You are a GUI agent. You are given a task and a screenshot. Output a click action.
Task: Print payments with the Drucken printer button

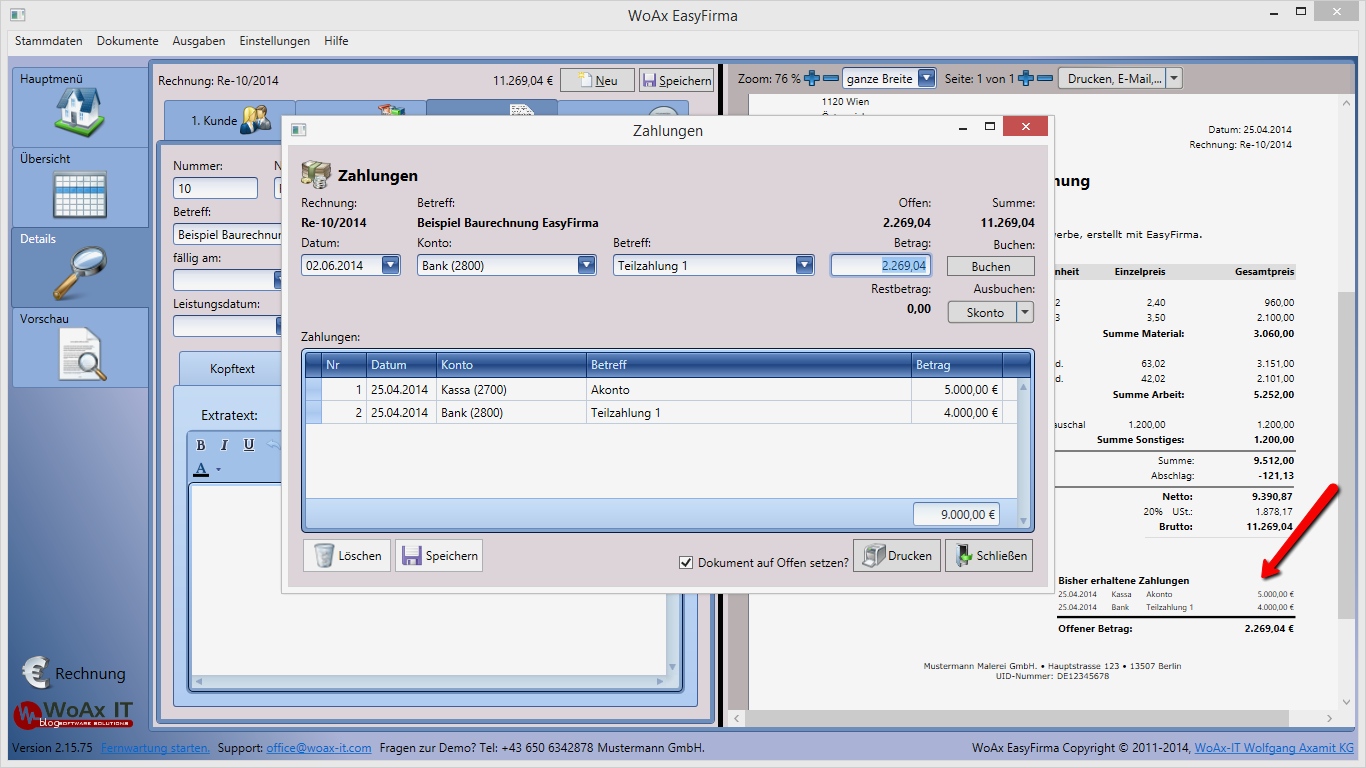pyautogui.click(x=897, y=556)
